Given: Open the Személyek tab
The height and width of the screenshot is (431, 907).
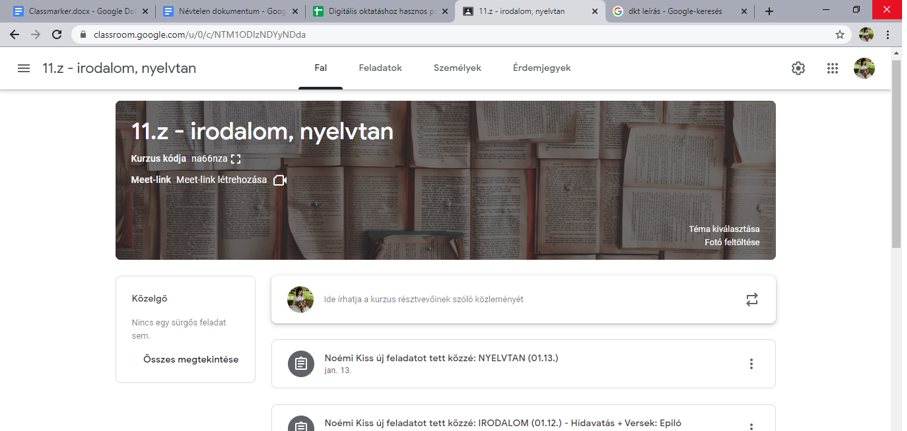Looking at the screenshot, I should point(457,68).
